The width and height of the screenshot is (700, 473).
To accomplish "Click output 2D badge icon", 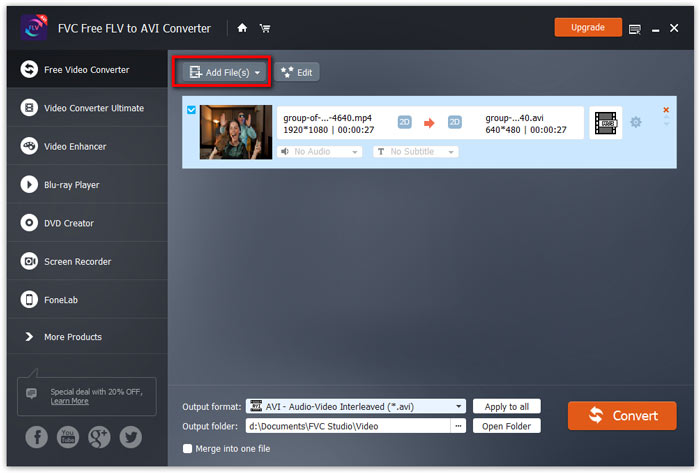I will pyautogui.click(x=454, y=122).
